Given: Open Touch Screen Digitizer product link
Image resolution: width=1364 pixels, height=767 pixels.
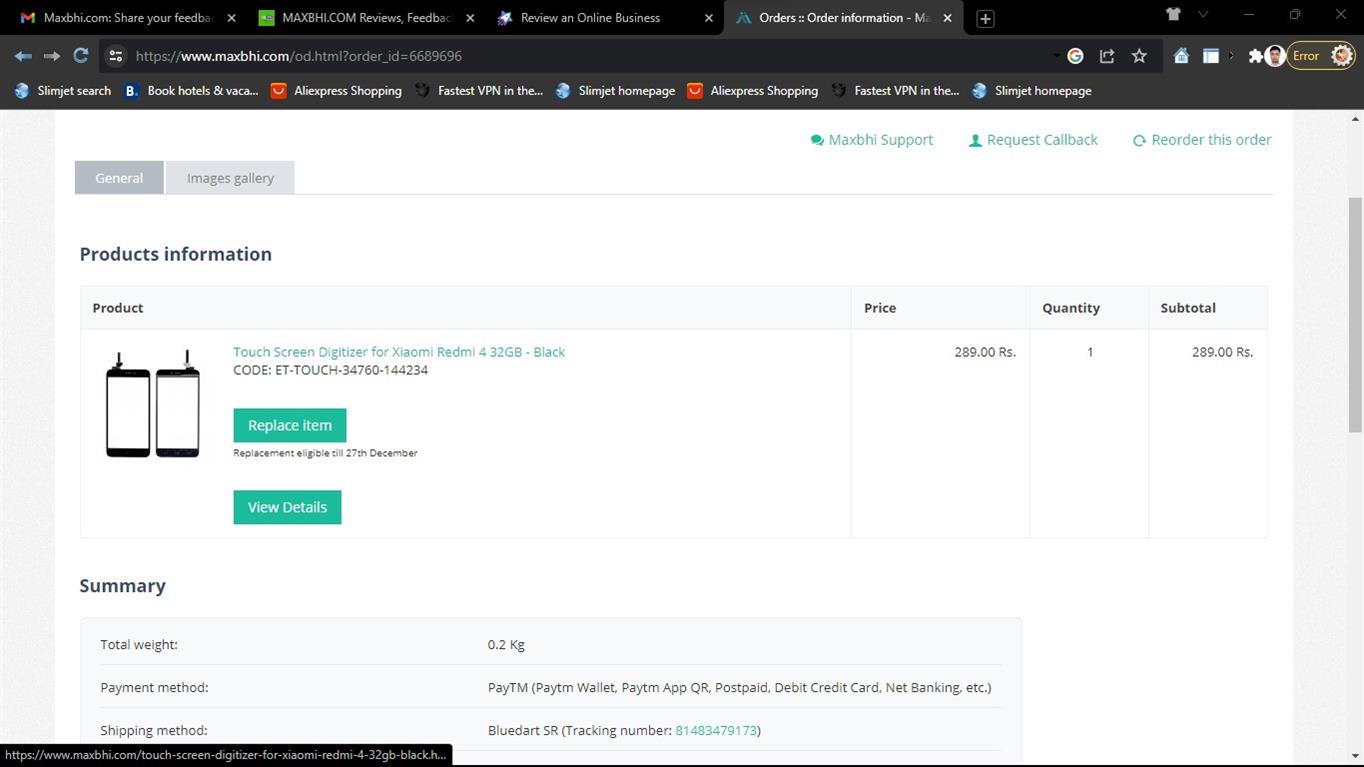Looking at the screenshot, I should pyautogui.click(x=399, y=352).
